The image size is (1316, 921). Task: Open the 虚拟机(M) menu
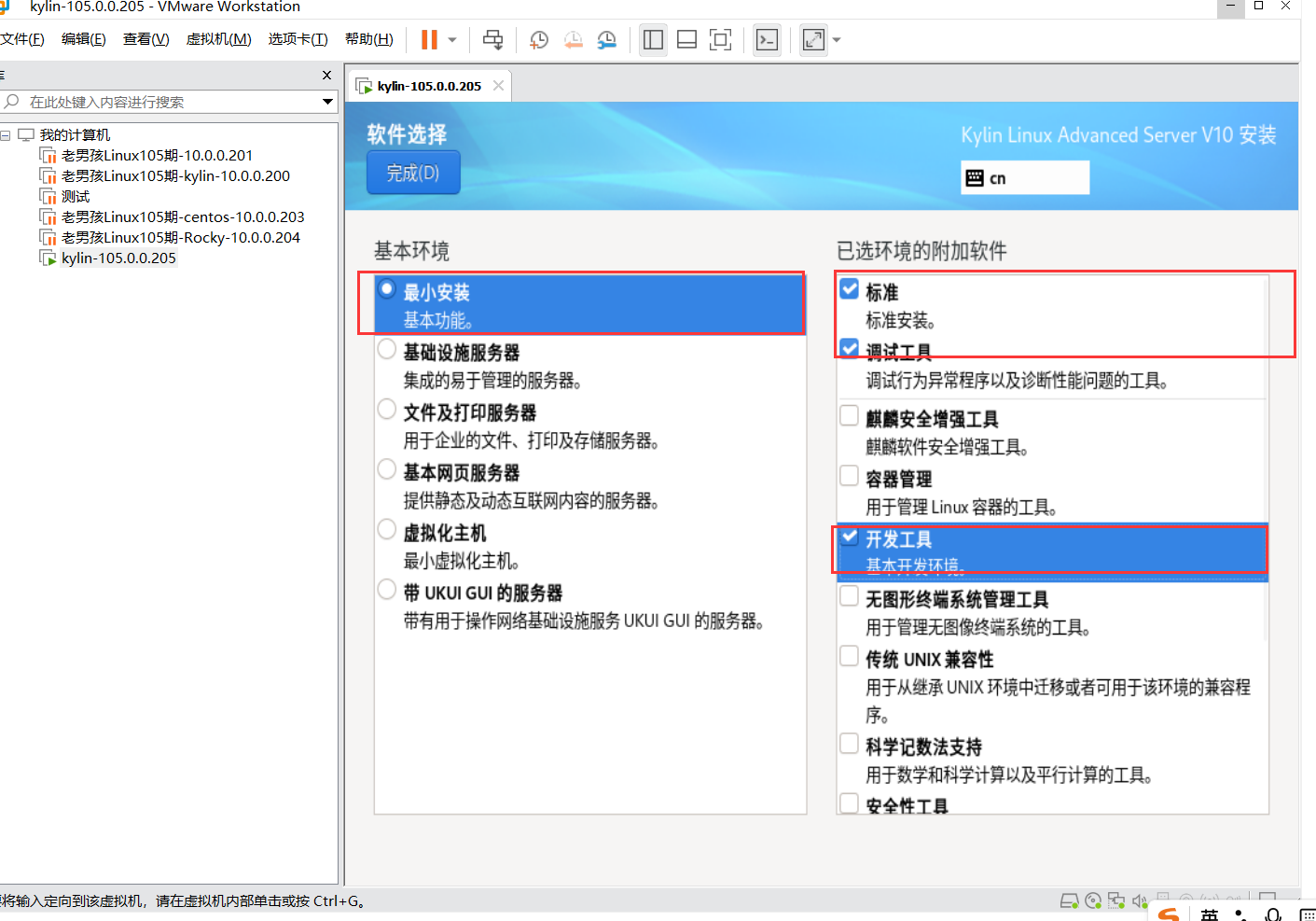pyautogui.click(x=219, y=39)
